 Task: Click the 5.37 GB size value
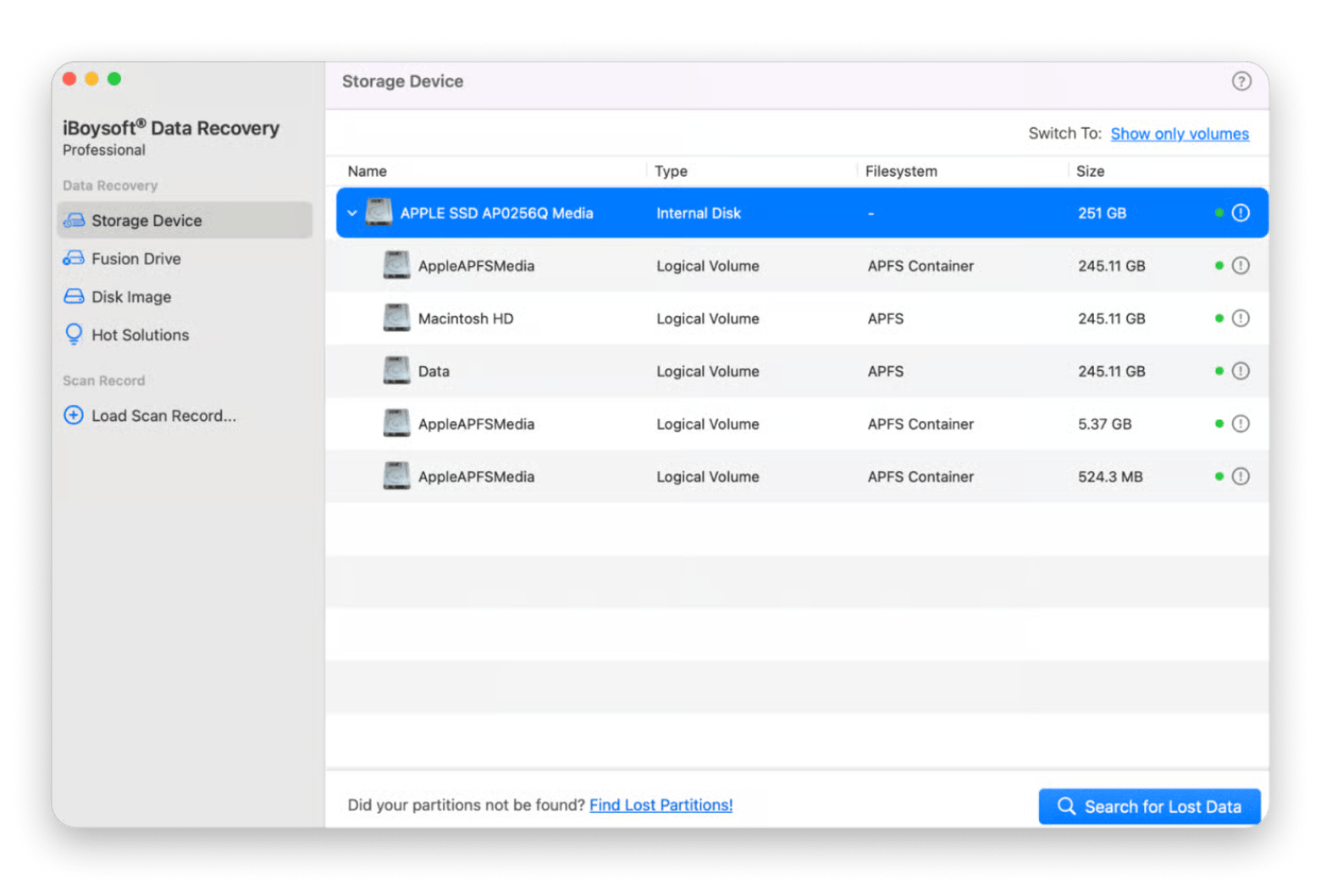click(1104, 423)
